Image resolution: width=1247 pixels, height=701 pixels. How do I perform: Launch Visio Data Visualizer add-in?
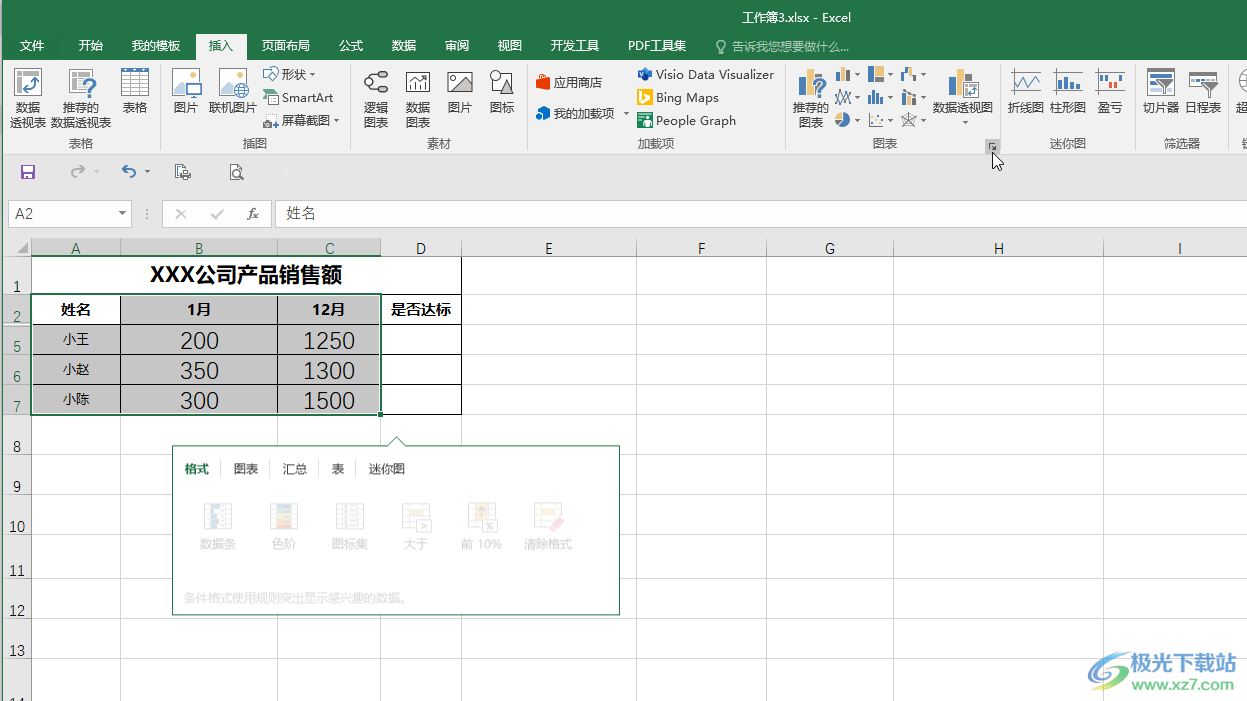(x=705, y=75)
